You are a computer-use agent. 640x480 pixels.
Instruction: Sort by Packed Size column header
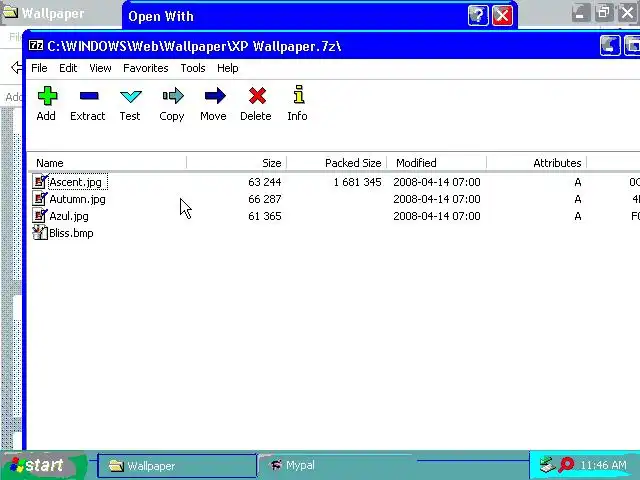coord(337,163)
